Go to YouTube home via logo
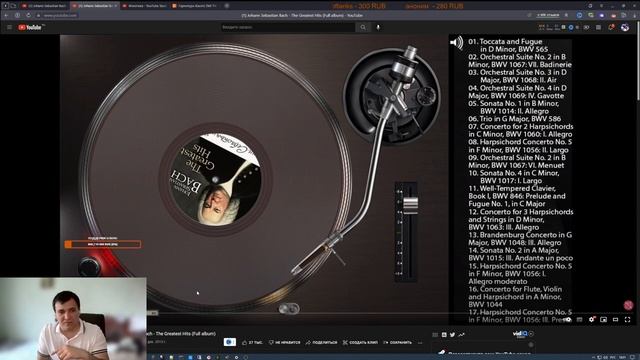 coord(29,27)
